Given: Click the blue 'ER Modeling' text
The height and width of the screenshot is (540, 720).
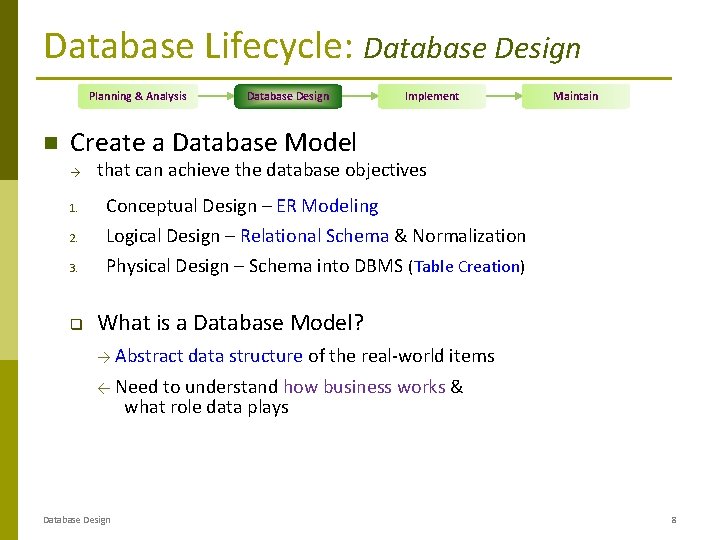Looking at the screenshot, I should (x=327, y=206).
